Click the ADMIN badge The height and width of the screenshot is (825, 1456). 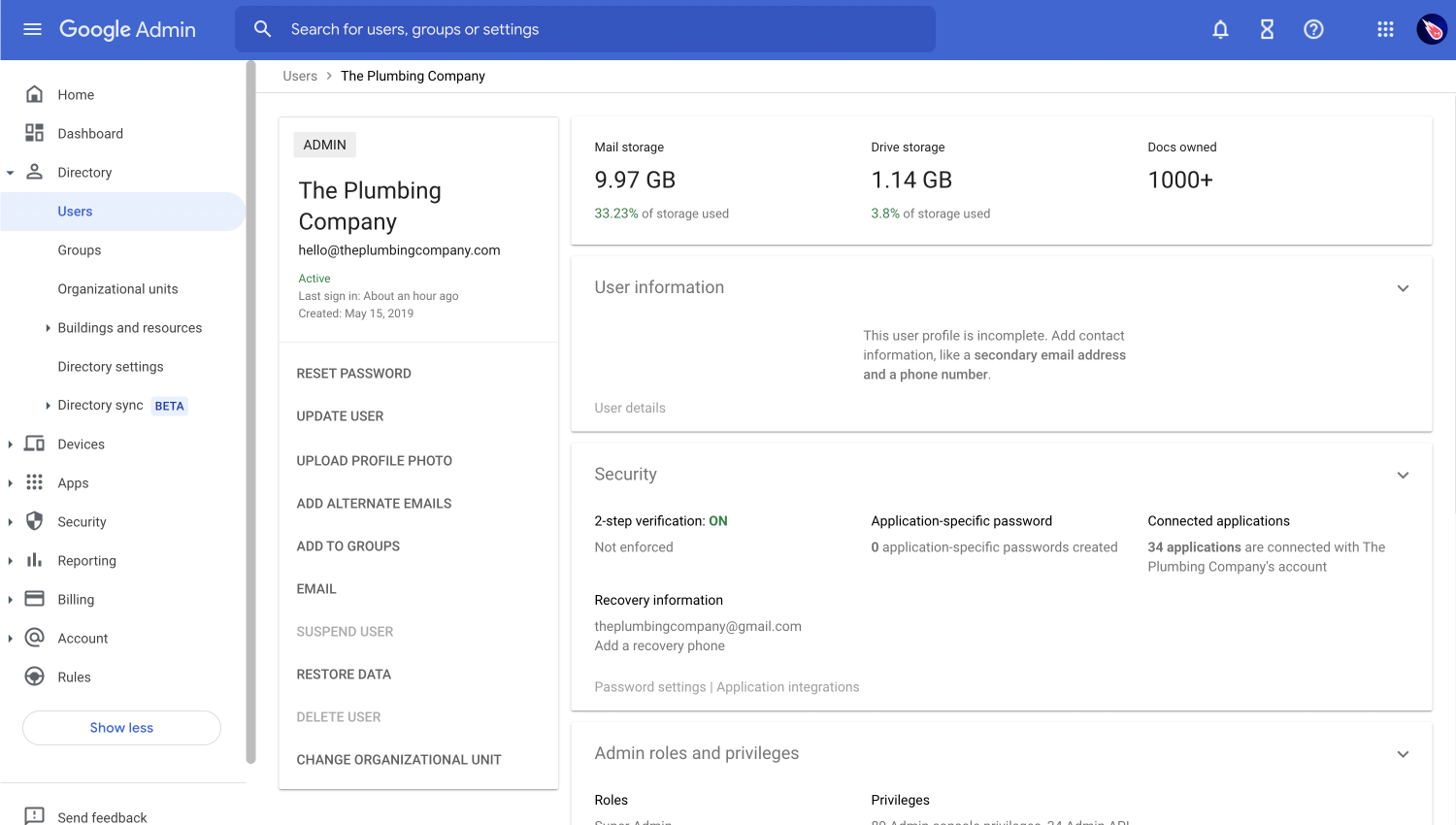(324, 145)
